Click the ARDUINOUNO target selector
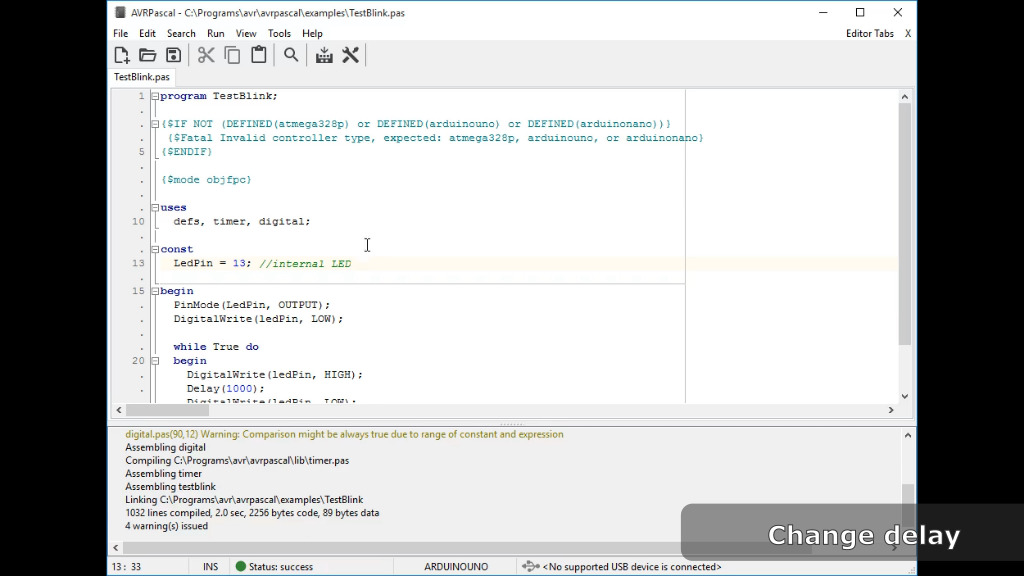Screen dimensions: 1024x576 click(455, 565)
